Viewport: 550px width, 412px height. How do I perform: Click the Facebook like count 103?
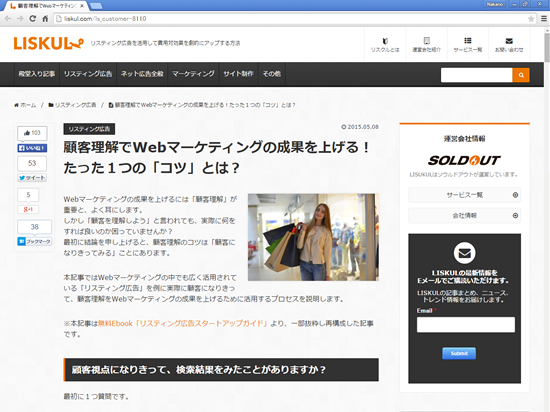pos(32,133)
